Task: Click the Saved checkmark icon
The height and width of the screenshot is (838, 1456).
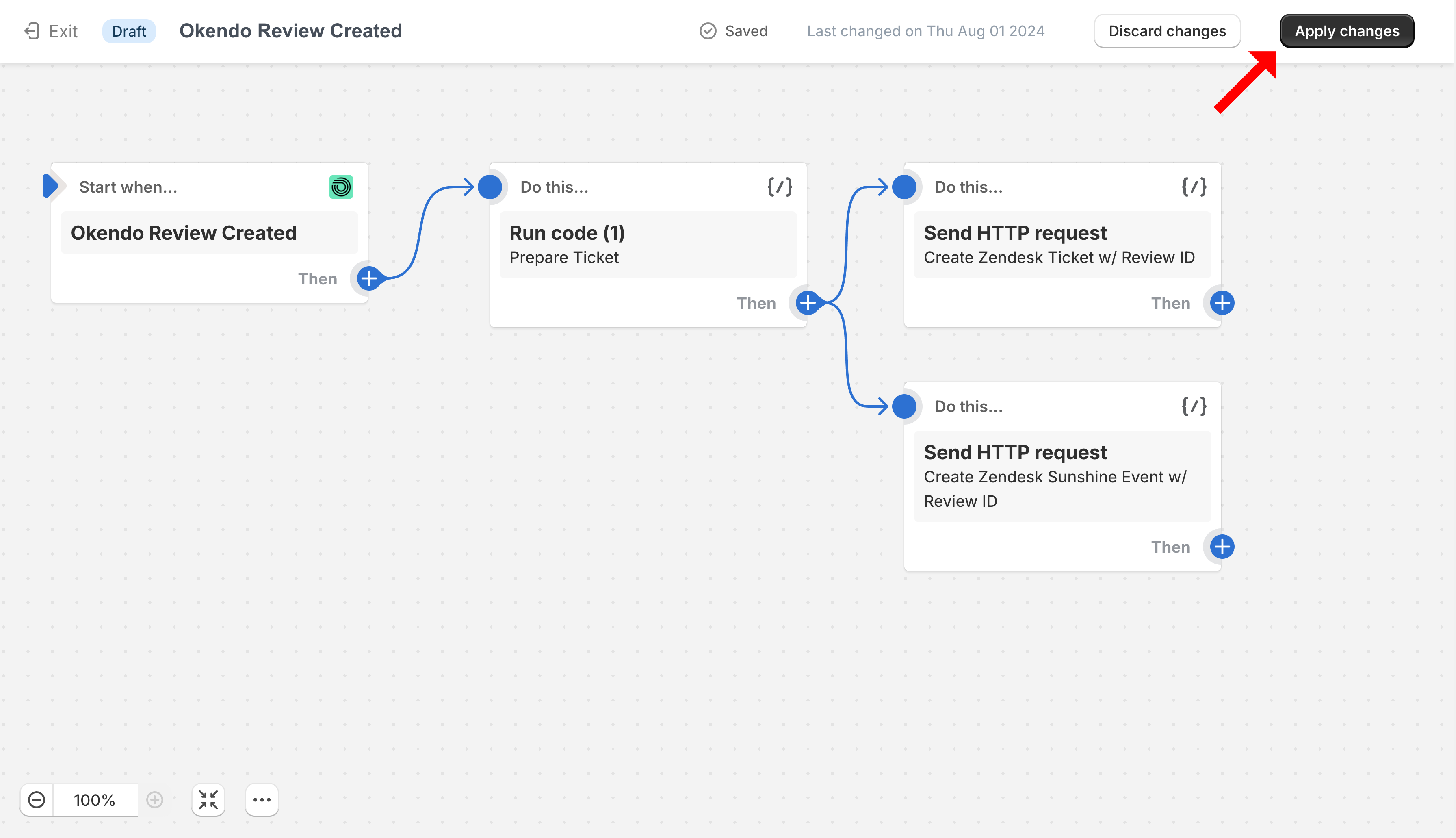Action: (x=708, y=31)
